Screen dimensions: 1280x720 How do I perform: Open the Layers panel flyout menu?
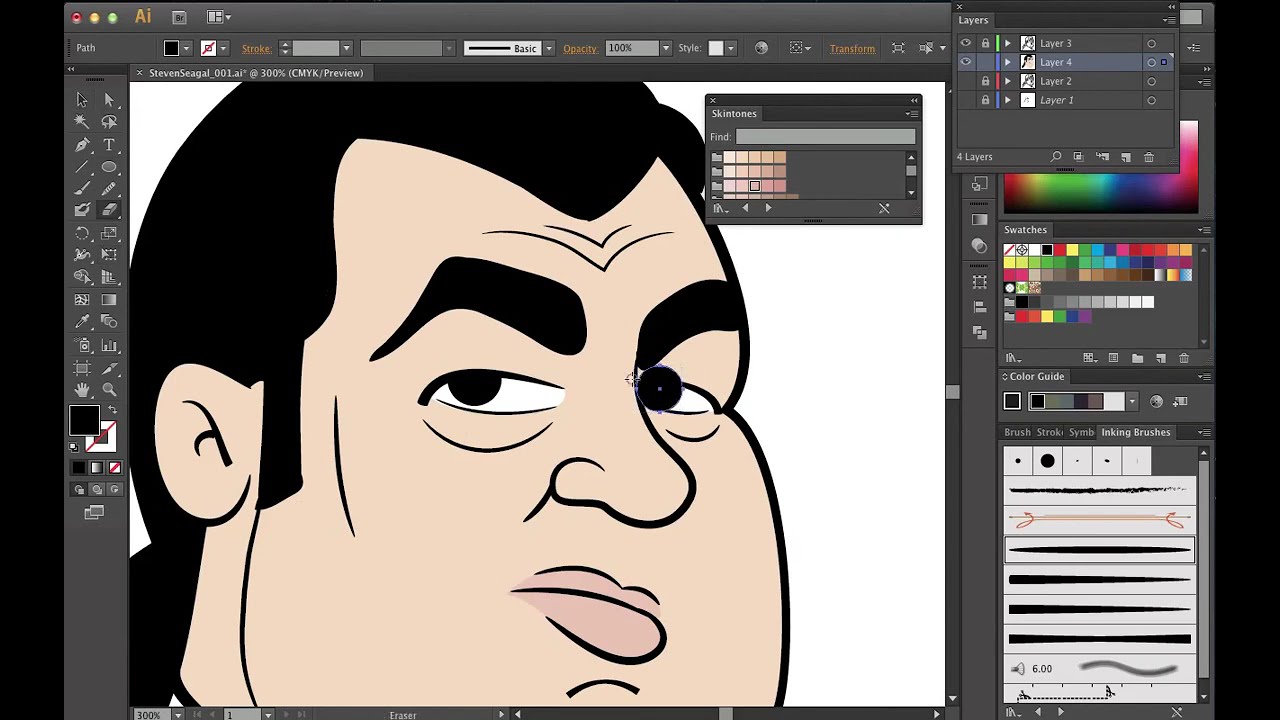coord(1169,20)
